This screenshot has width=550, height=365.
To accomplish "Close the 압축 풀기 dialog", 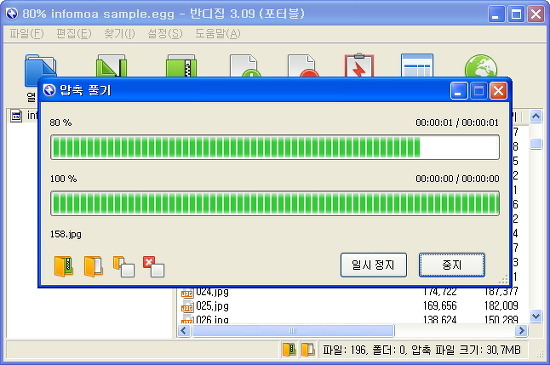I will point(498,91).
